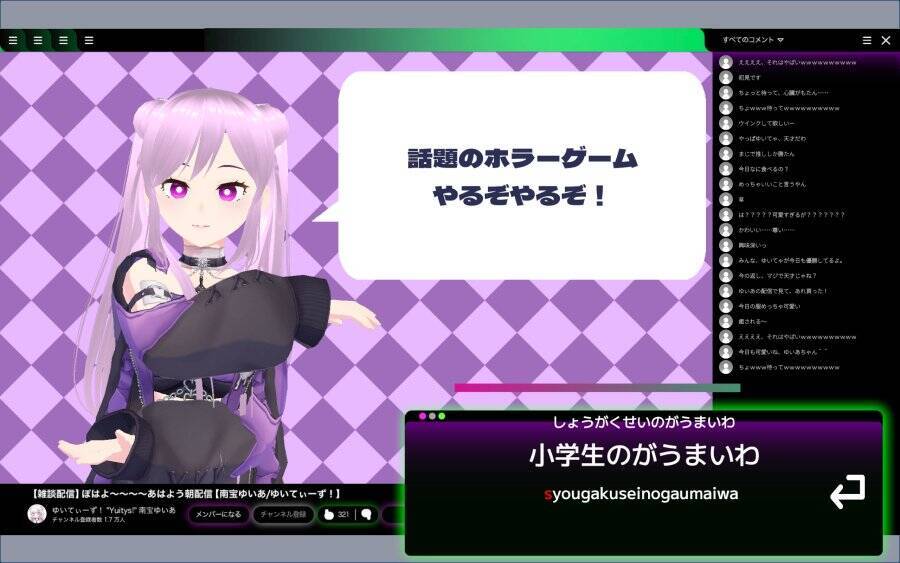
Task: Click avatar next to 今日の服めっちゃ可愛い
Action: coord(726,306)
